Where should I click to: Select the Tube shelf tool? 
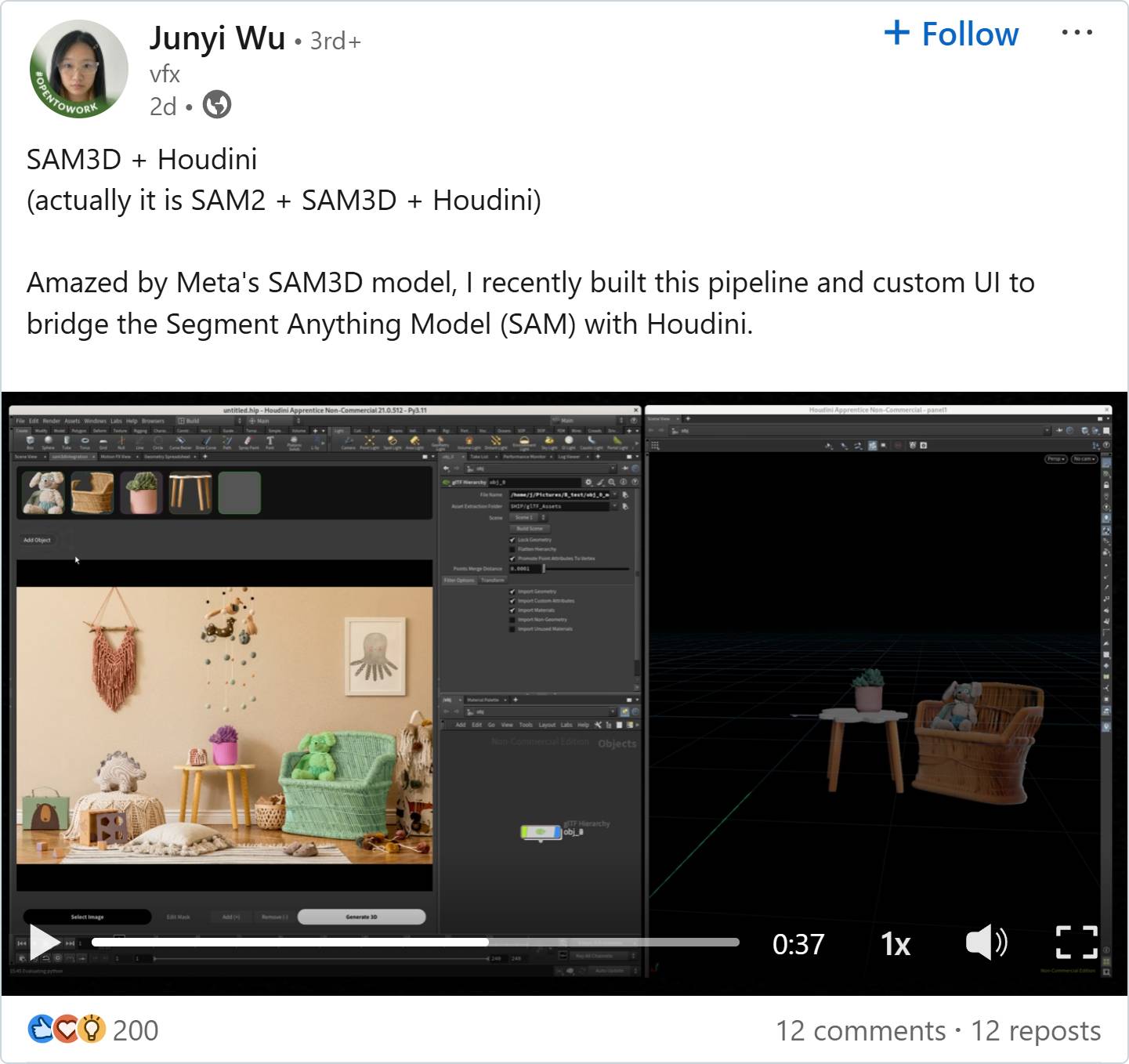tap(67, 443)
